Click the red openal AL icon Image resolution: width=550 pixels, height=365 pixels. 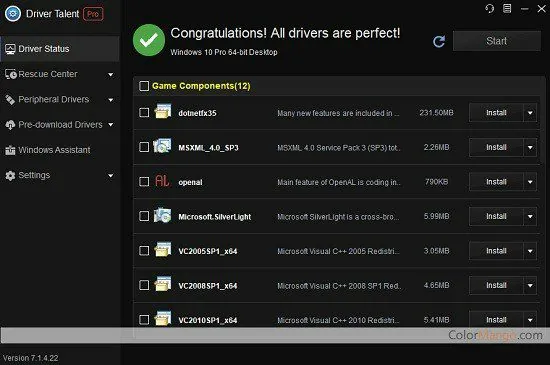(162, 181)
